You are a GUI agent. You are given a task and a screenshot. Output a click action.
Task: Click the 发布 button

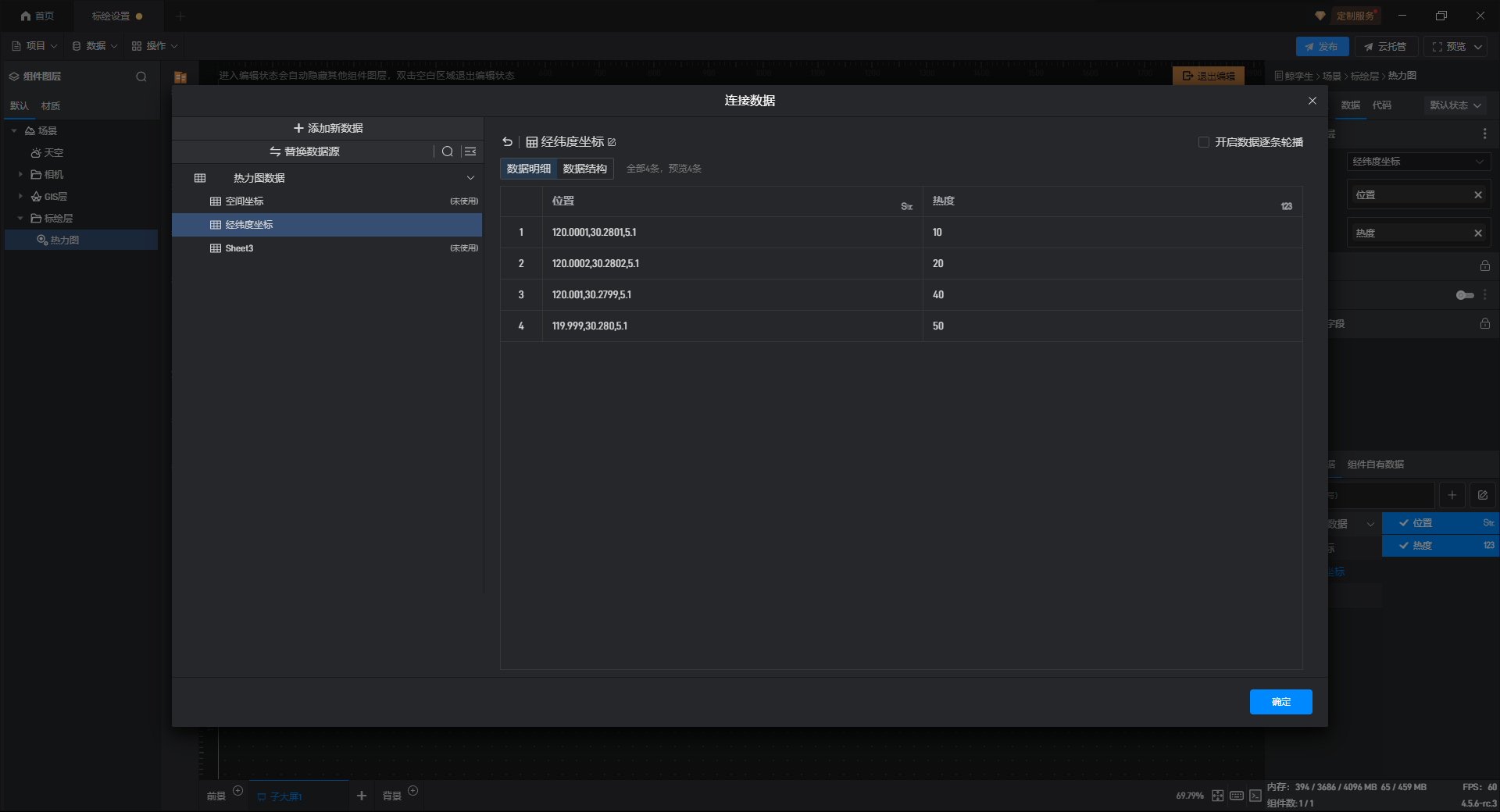[1322, 47]
